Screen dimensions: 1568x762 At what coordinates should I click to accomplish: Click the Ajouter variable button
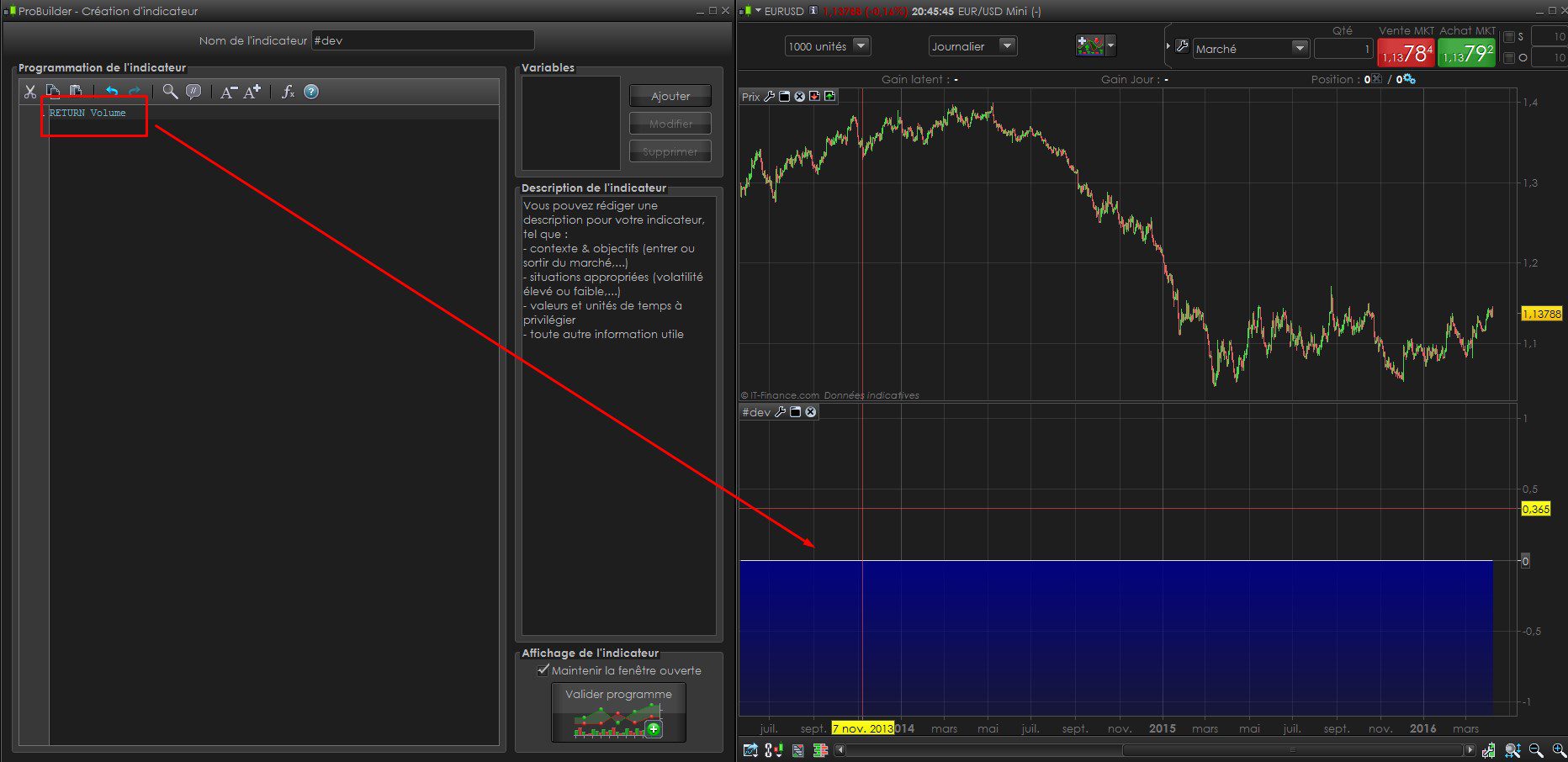[x=670, y=96]
